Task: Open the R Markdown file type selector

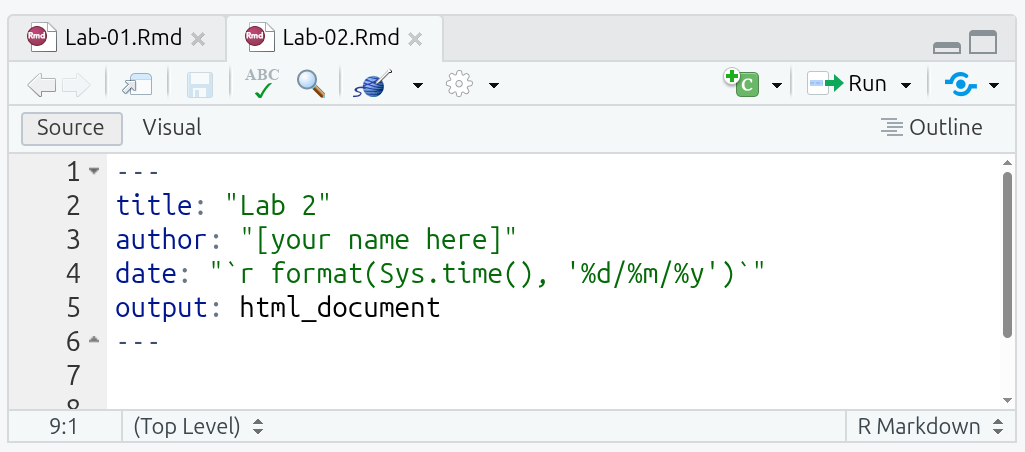Action: point(929,427)
